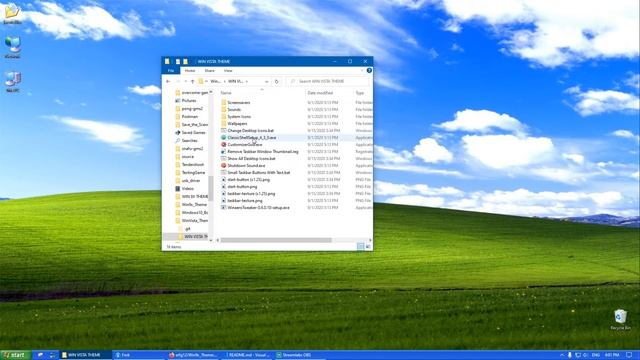Image resolution: width=640 pixels, height=360 pixels.
Task: Show hidden tray icons chevron
Action: 562,355
